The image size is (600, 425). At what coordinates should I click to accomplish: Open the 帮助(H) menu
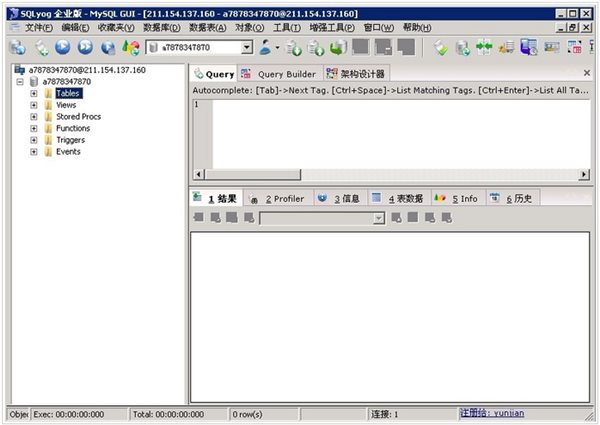click(x=417, y=28)
